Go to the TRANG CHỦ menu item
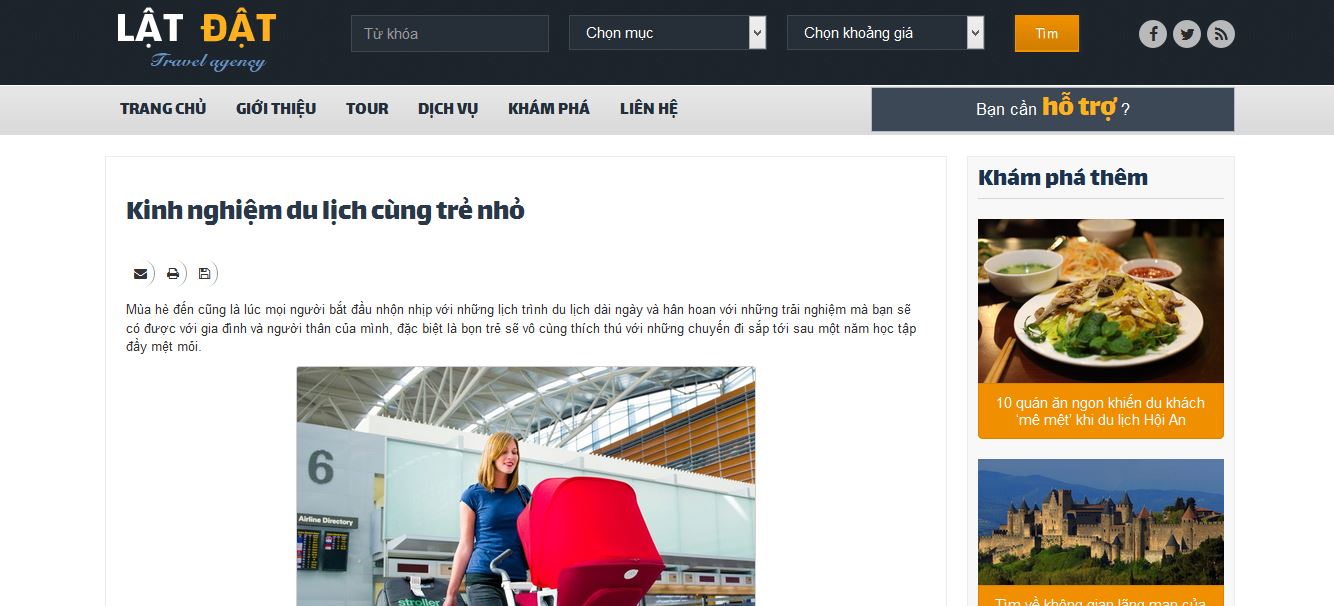The image size is (1334, 606). (x=163, y=108)
